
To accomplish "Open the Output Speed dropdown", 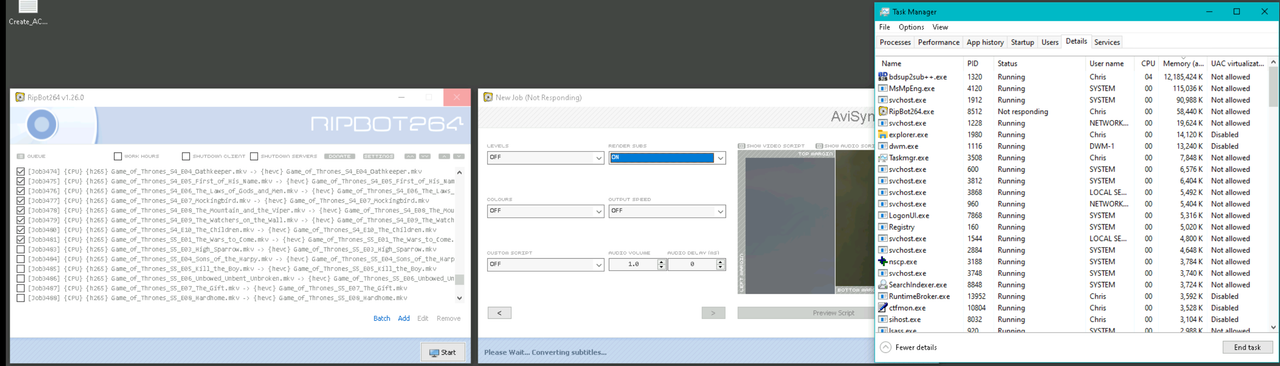I will click(666, 211).
